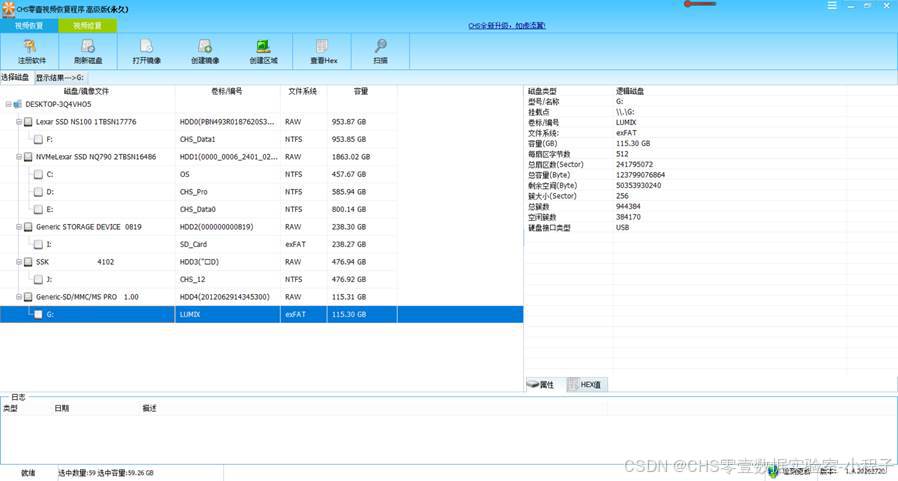Viewport: 898px width, 481px height.
Task: Tick the G: volume checkbox
Action: [x=38, y=314]
